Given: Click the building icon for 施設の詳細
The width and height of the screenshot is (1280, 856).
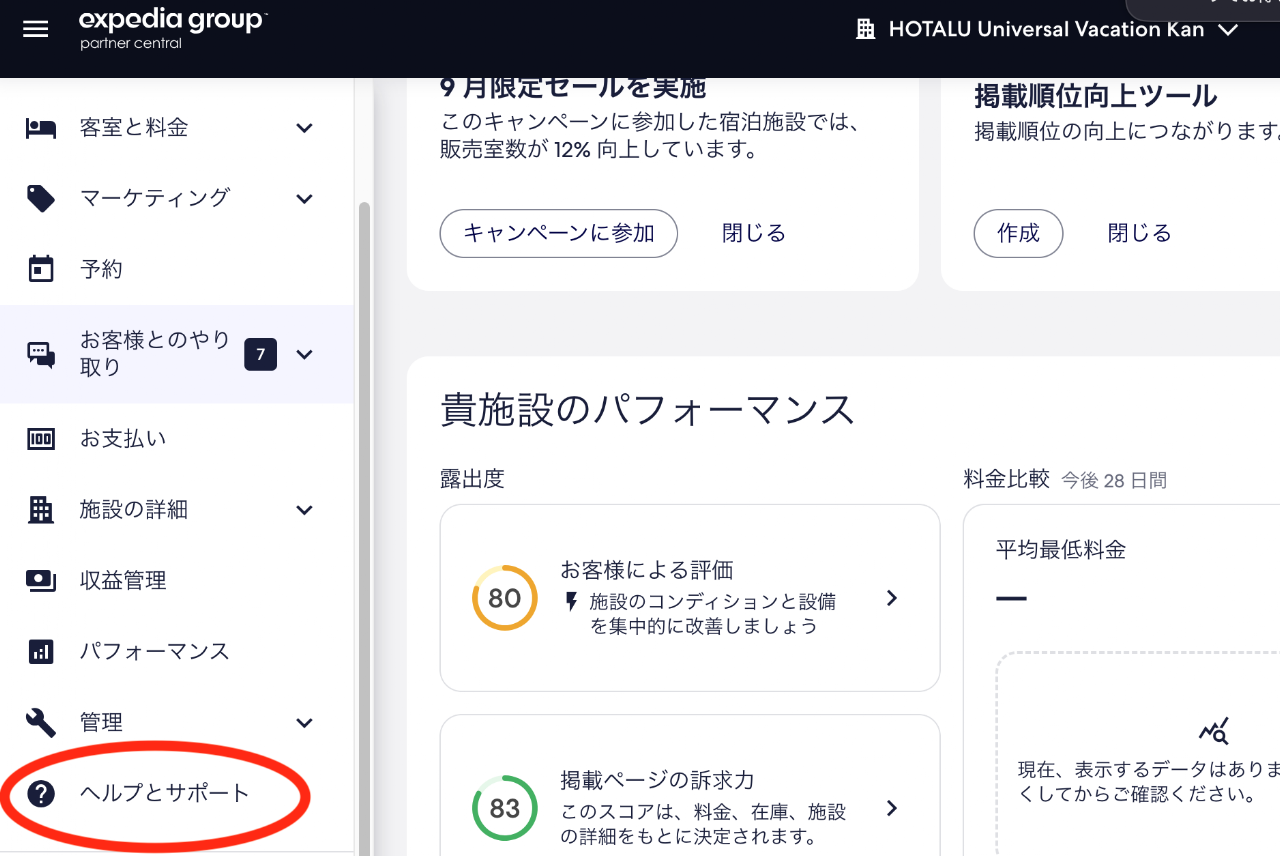Looking at the screenshot, I should [x=41, y=510].
